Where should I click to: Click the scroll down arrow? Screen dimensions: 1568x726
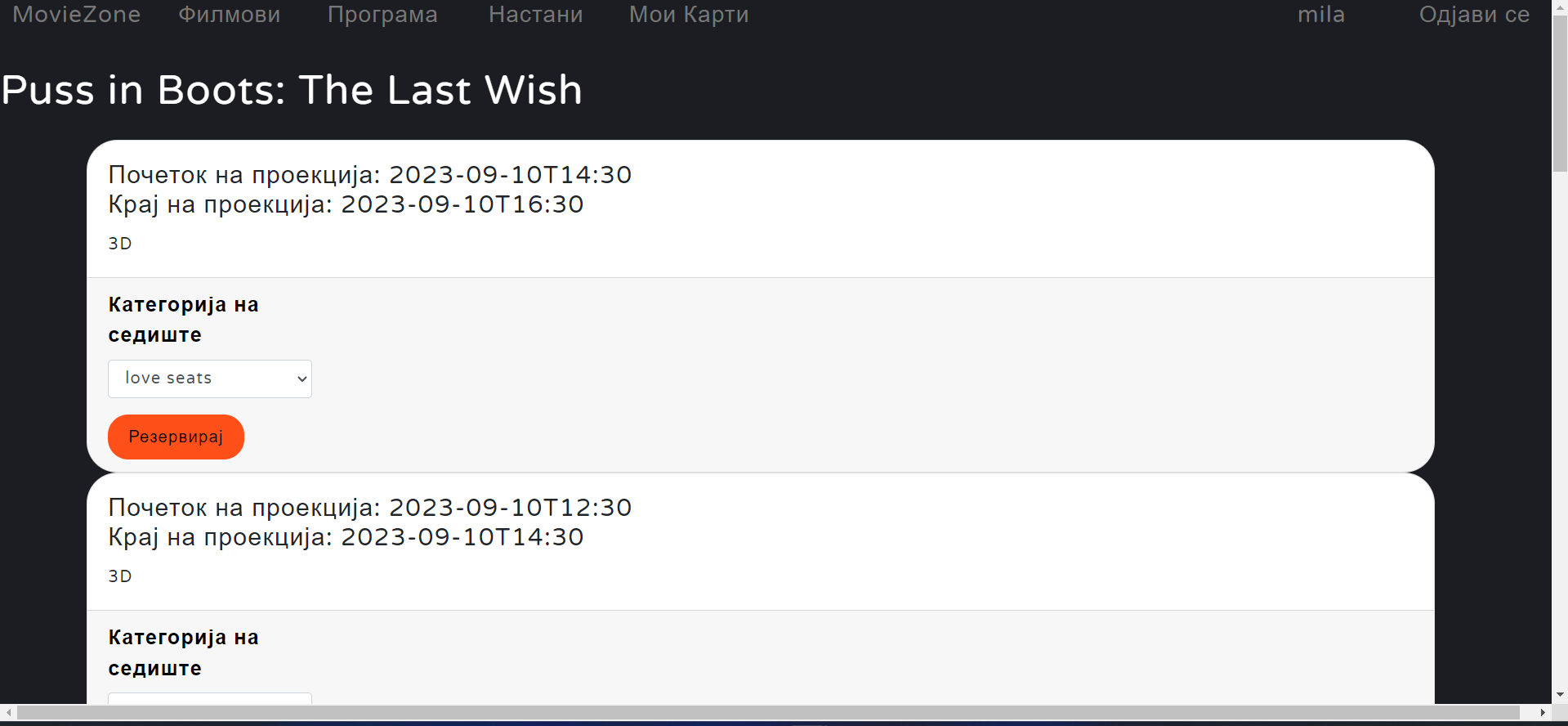[x=1560, y=695]
